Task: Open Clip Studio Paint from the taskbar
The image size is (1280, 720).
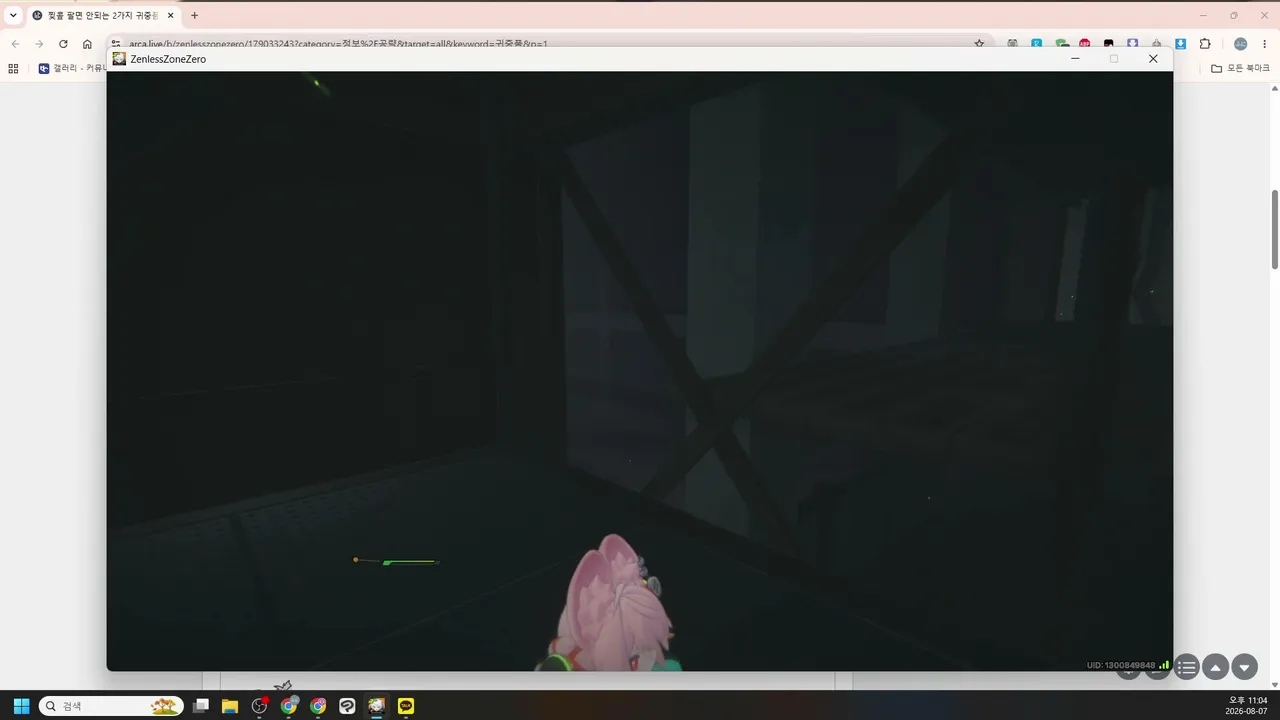Action: 347,706
